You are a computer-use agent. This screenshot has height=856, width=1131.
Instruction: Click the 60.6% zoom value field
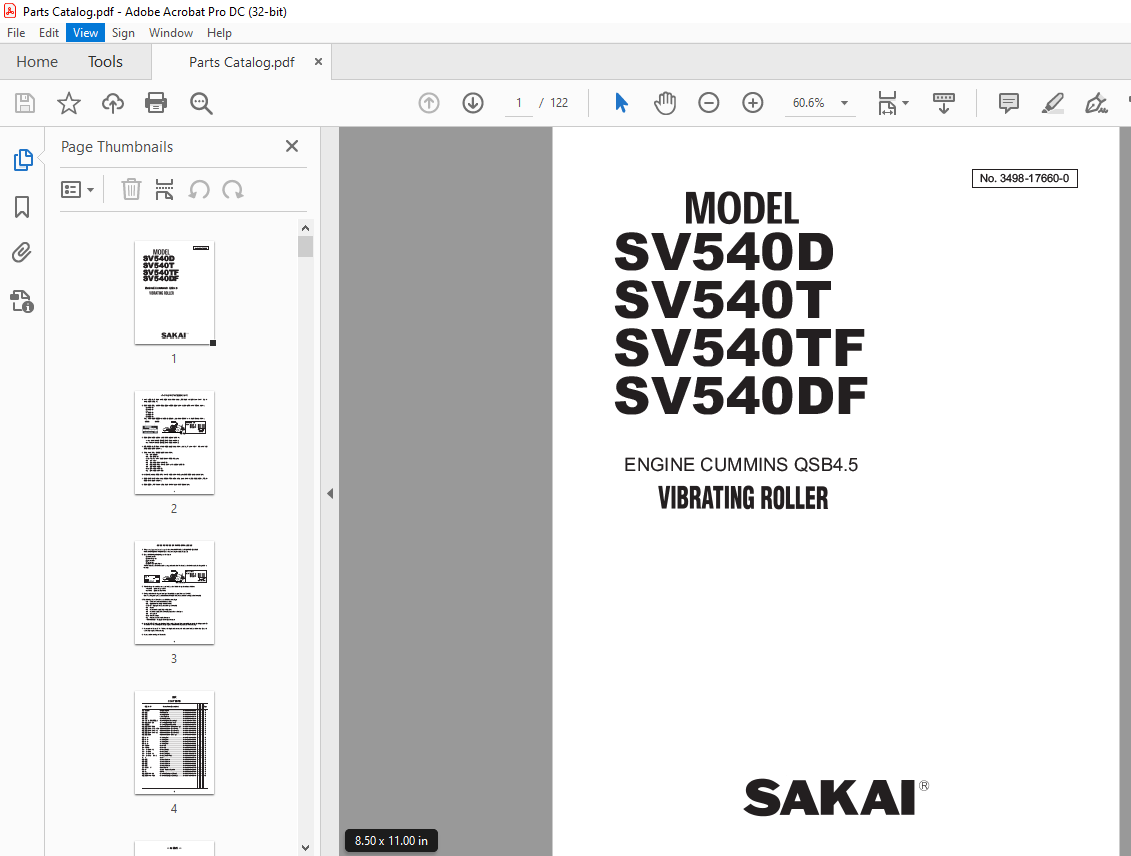coord(809,103)
